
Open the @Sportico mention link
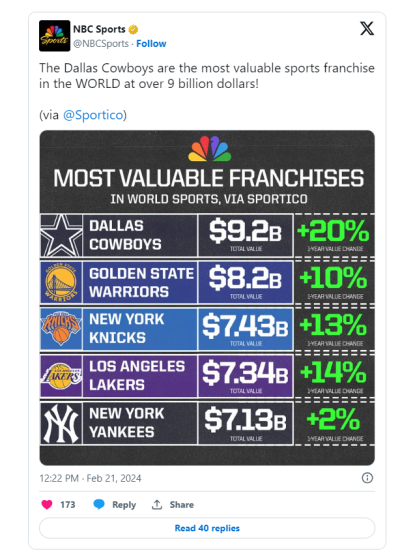point(93,115)
